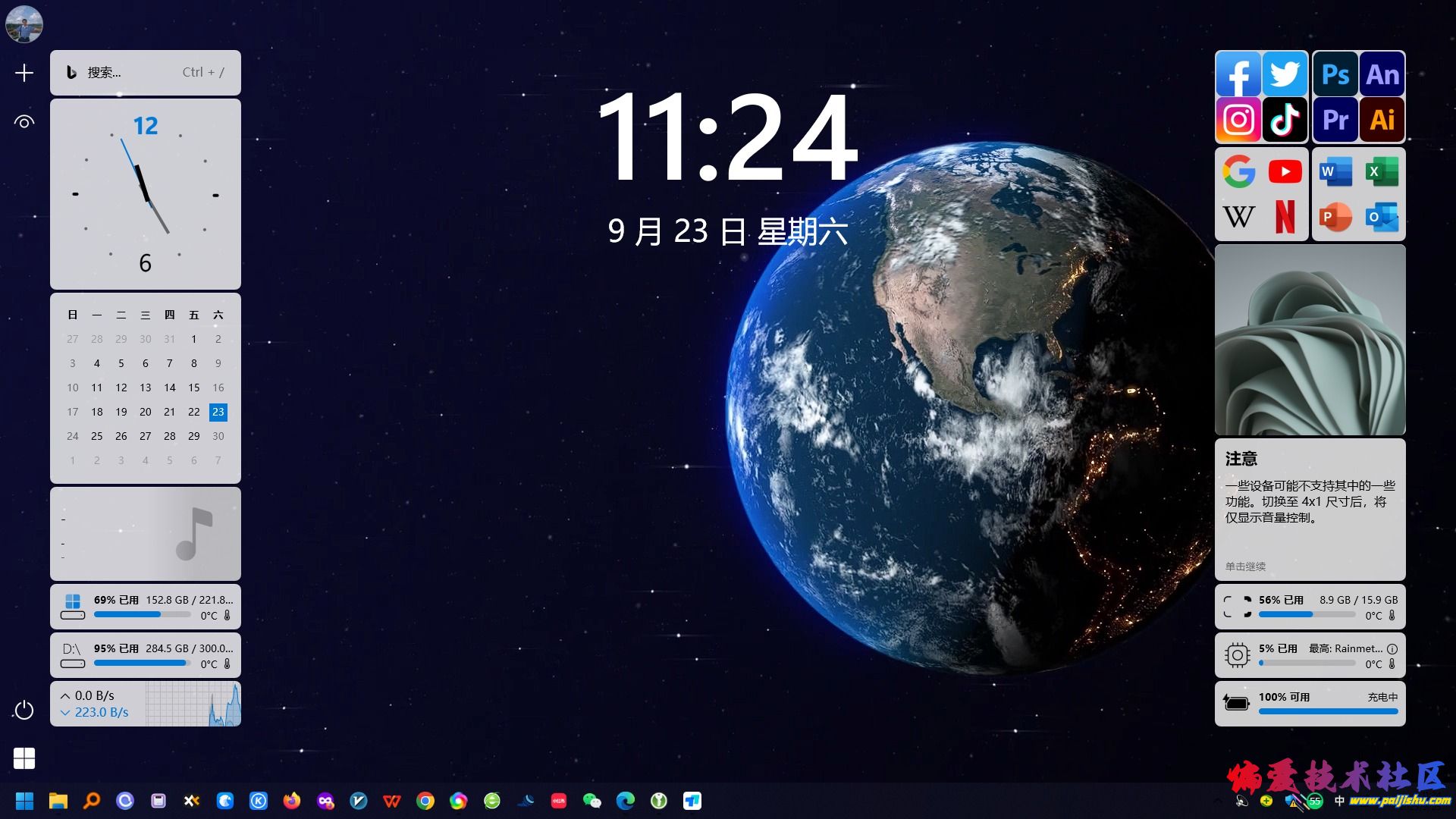Open Outlook shortcut icon
The width and height of the screenshot is (1456, 819).
(x=1382, y=218)
